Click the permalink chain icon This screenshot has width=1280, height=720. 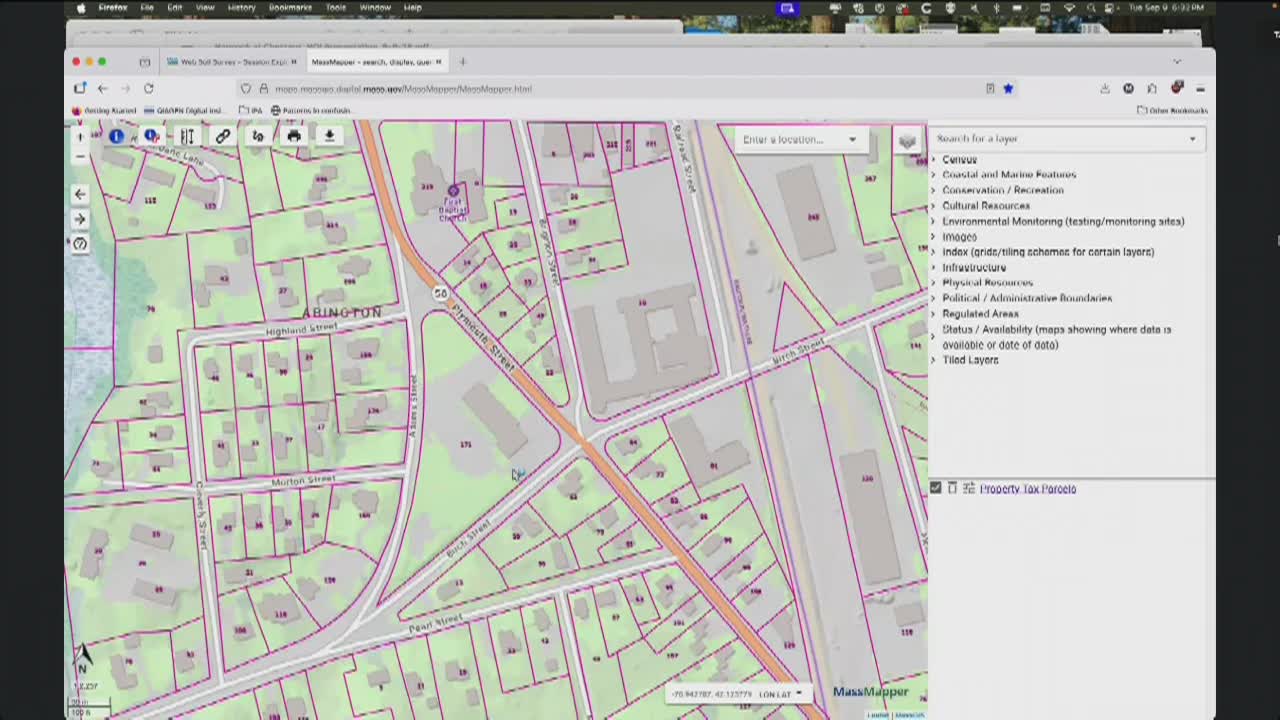222,136
